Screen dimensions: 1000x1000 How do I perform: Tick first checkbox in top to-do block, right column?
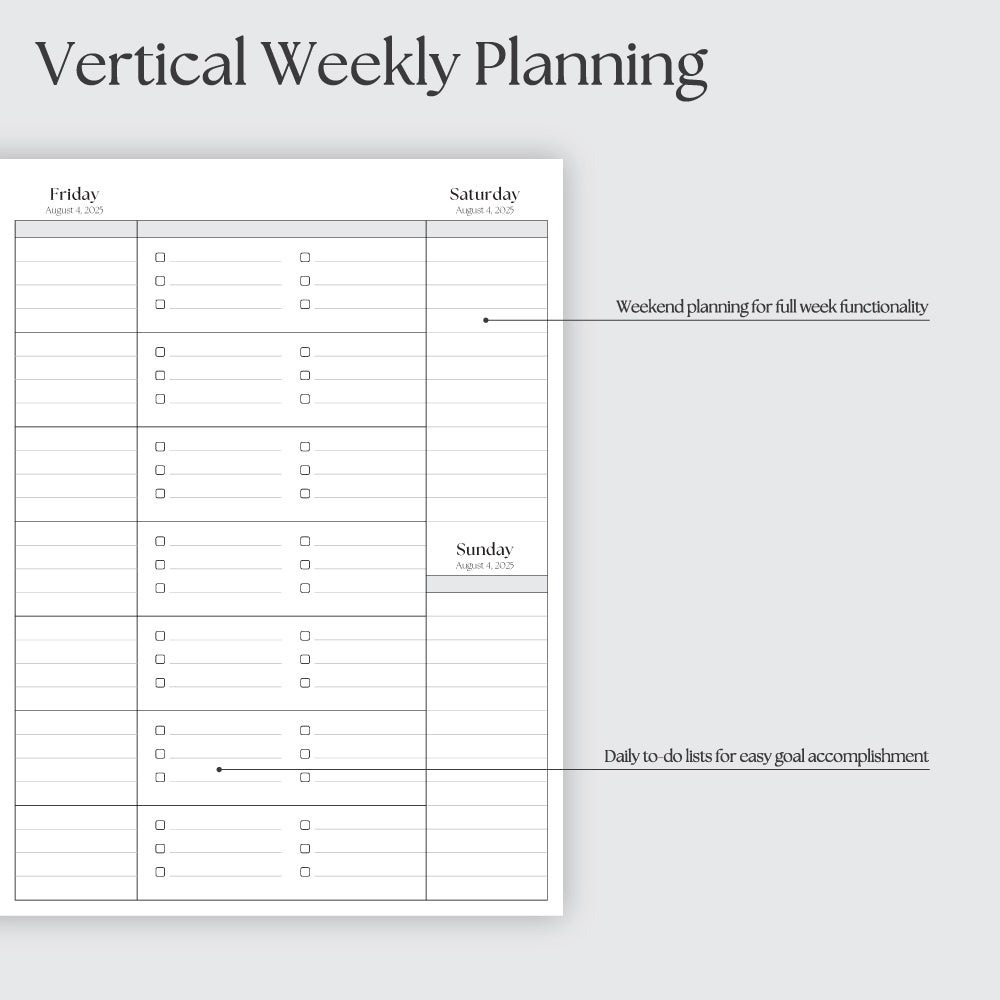click(x=305, y=257)
